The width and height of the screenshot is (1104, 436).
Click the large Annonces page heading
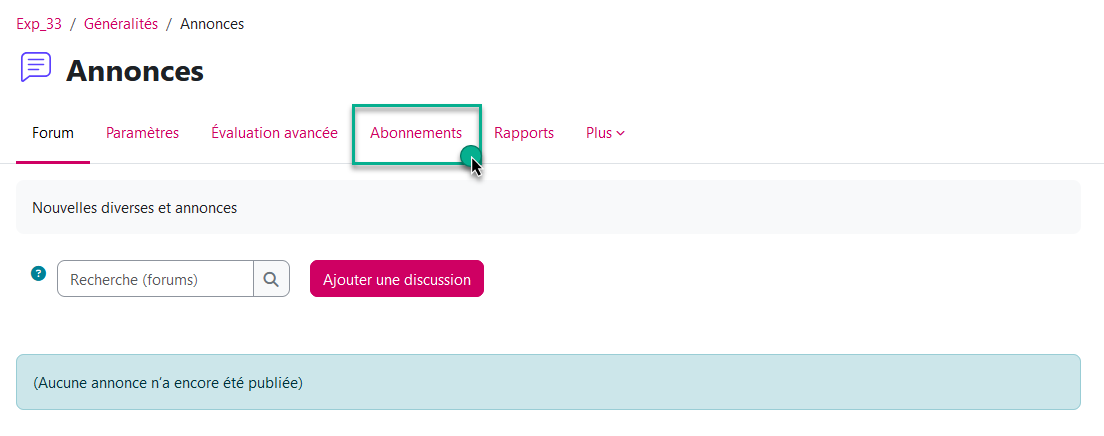click(135, 71)
